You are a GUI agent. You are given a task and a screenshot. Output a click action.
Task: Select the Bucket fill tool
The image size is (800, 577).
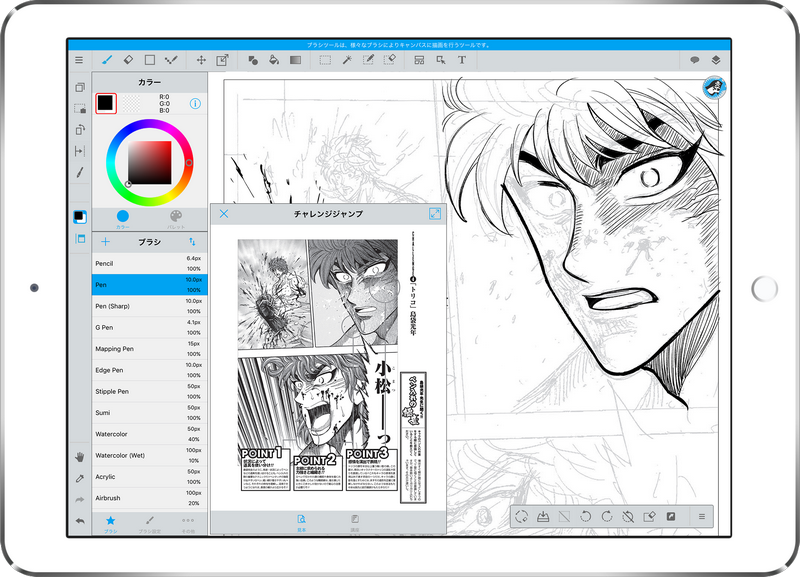click(x=274, y=60)
